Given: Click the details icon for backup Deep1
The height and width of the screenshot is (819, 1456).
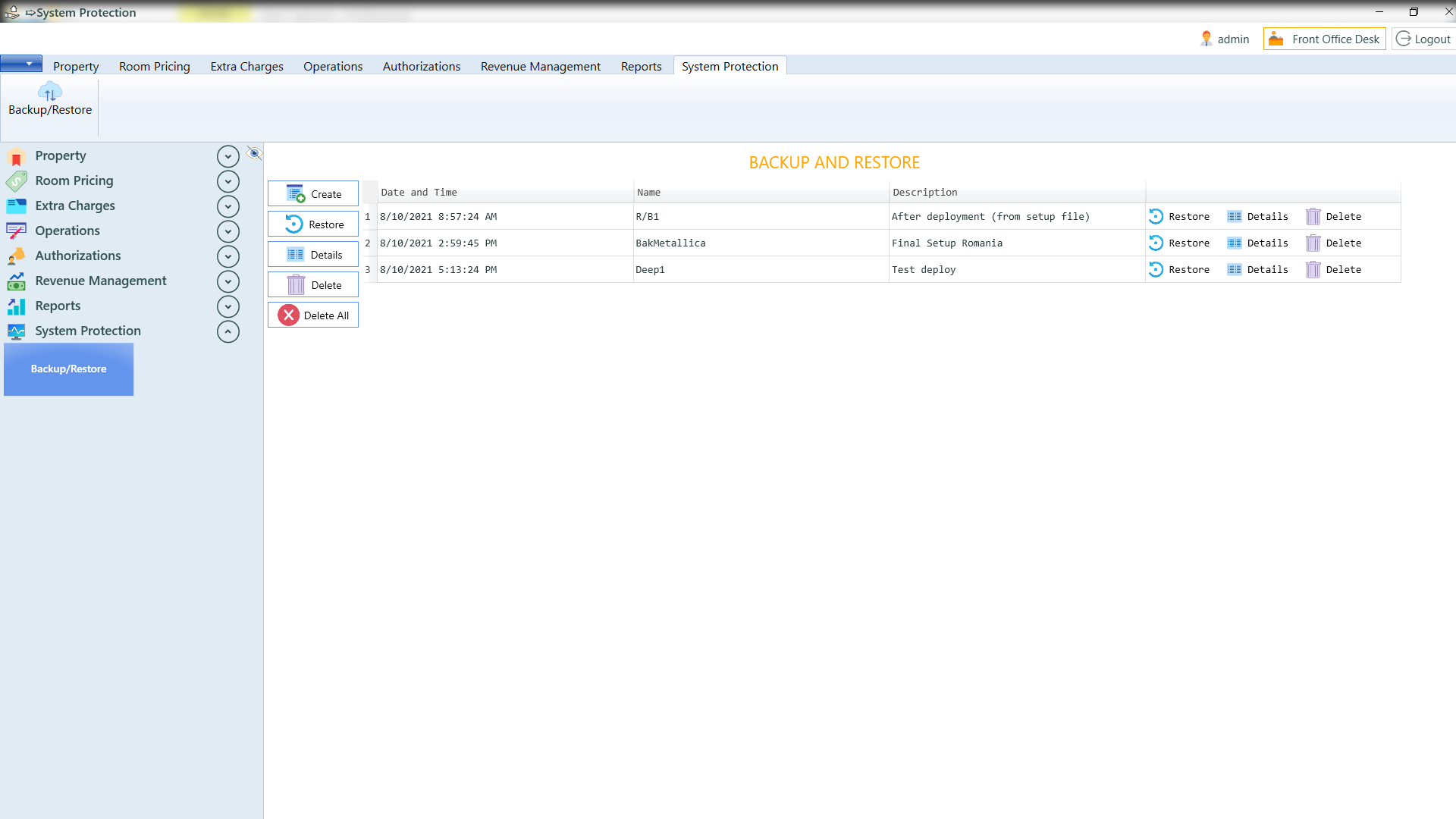Looking at the screenshot, I should click(x=1235, y=269).
